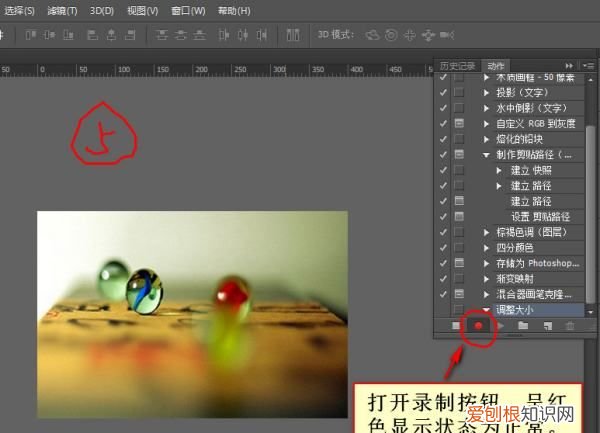Screen dimensions: 600x433
Task: Toggle dialog box for 自定义 RGB 到灰度
Action: (x=459, y=123)
